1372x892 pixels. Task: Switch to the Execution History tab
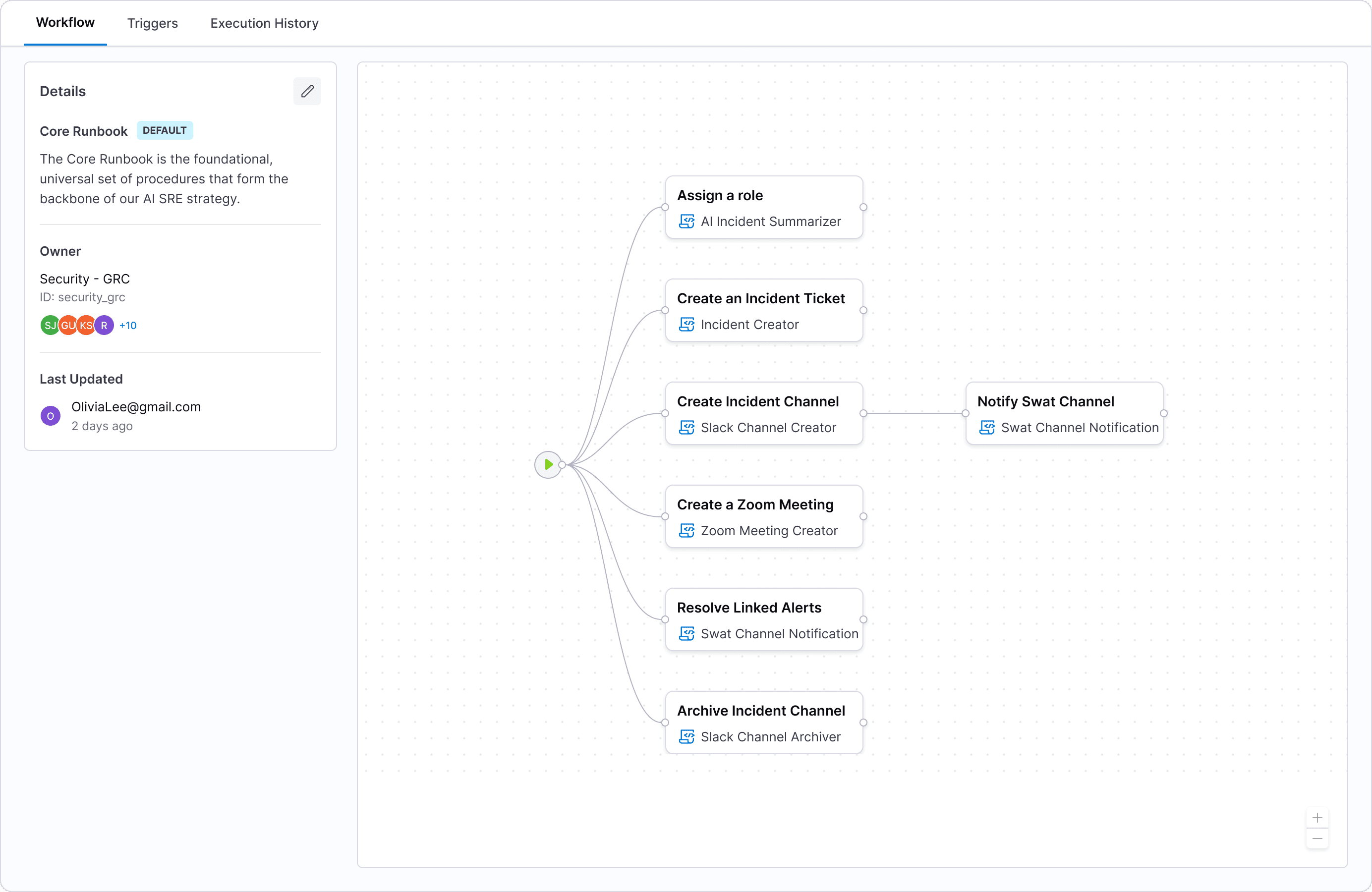point(264,23)
